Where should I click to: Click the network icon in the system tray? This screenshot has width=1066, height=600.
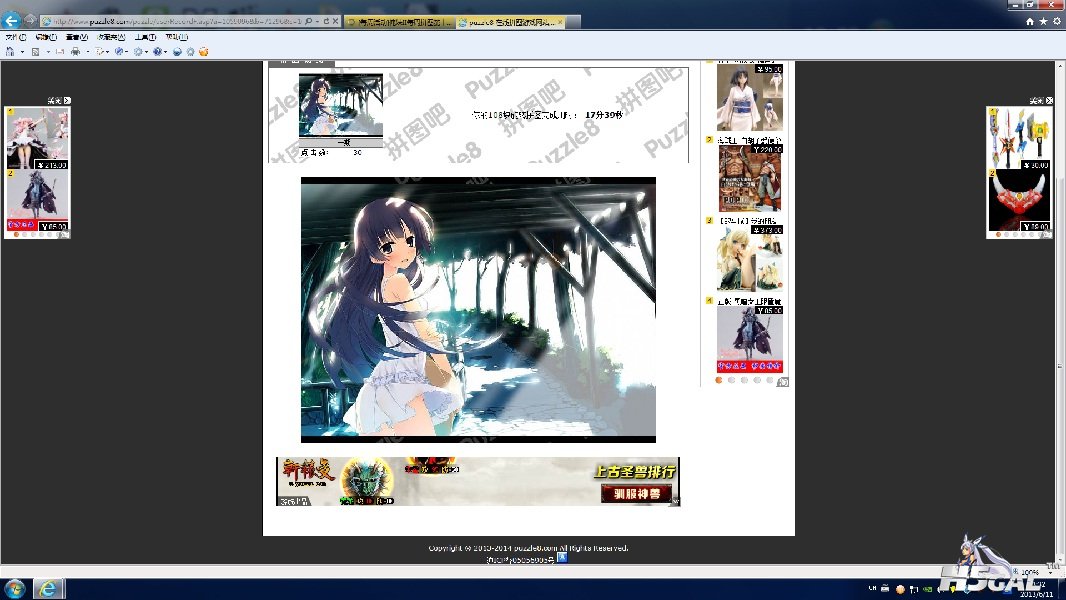pos(914,589)
